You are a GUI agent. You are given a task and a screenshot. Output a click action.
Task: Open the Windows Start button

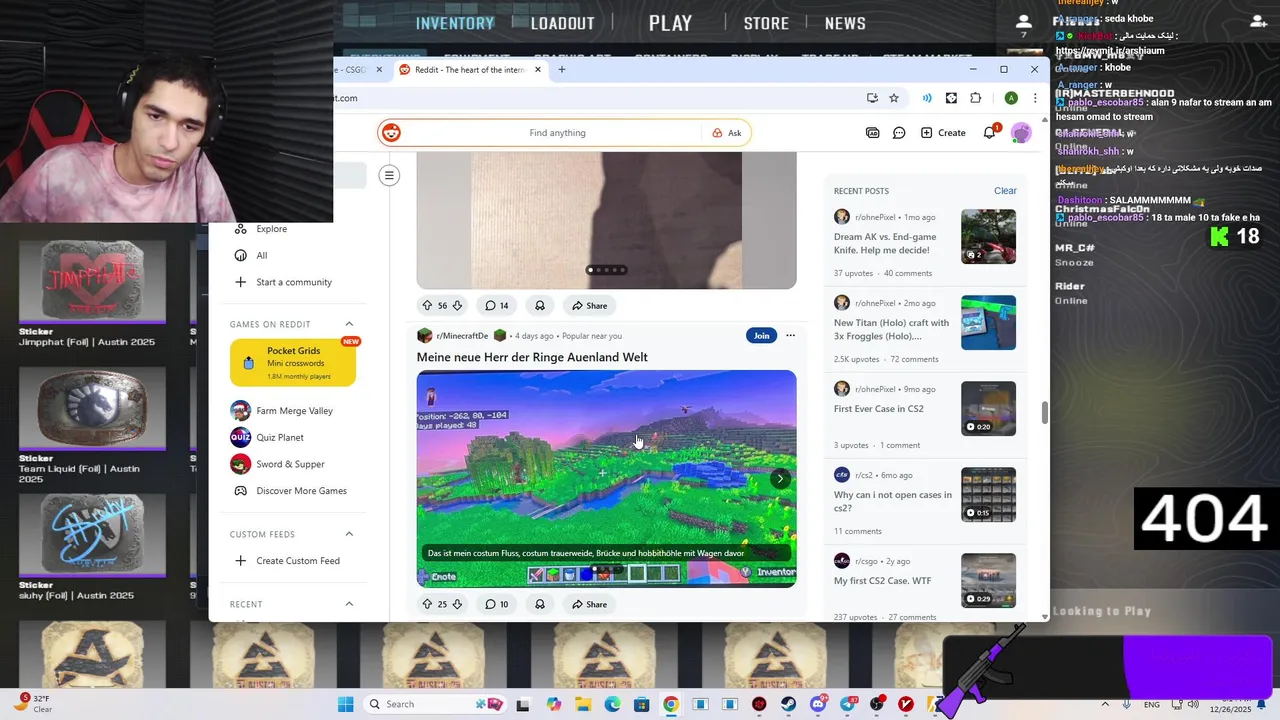pyautogui.click(x=345, y=704)
